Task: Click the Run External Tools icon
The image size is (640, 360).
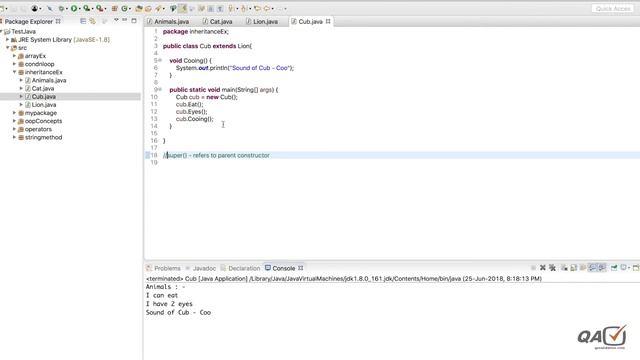Action: coord(99,8)
